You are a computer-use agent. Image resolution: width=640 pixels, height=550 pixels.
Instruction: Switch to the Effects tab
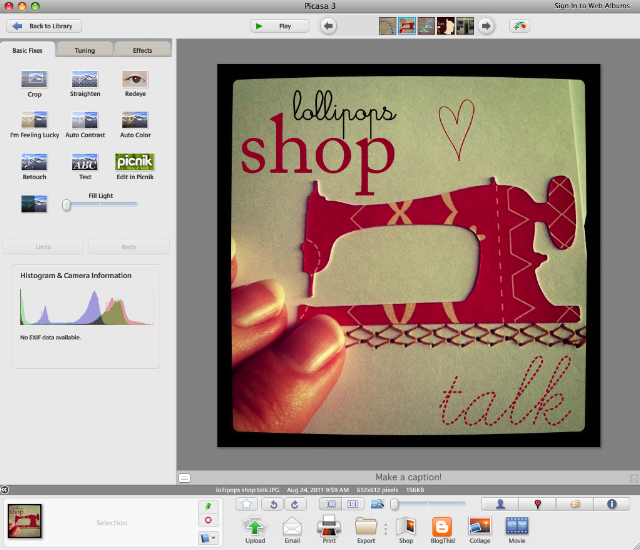click(142, 50)
